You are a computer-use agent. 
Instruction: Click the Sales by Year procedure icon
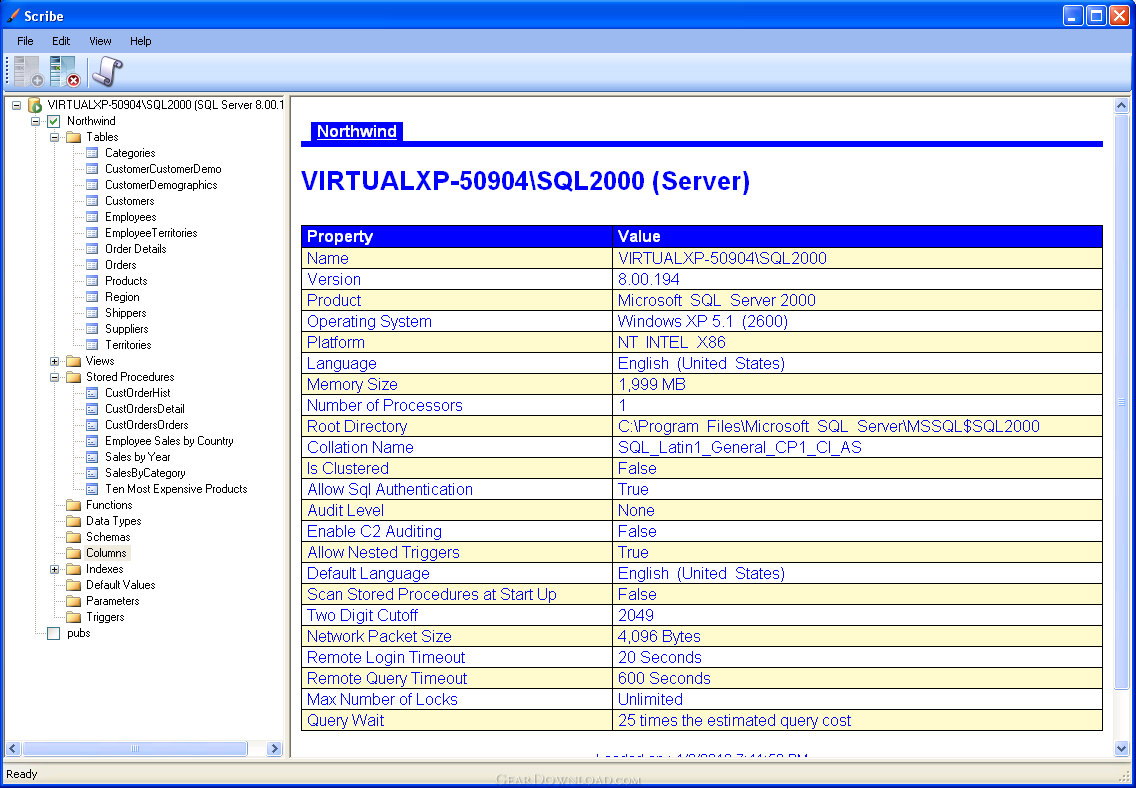92,456
